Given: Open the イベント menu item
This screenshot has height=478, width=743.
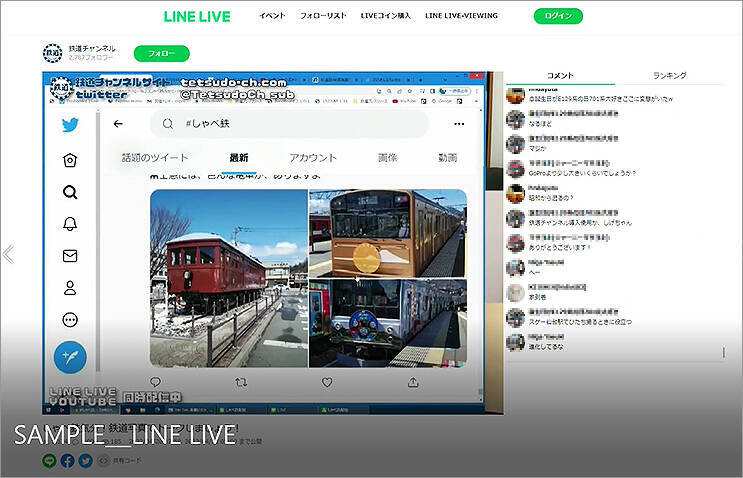Looking at the screenshot, I should tap(272, 16).
